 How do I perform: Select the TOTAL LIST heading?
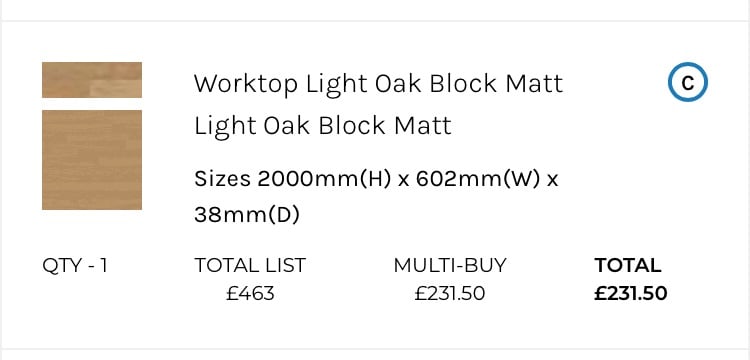250,265
